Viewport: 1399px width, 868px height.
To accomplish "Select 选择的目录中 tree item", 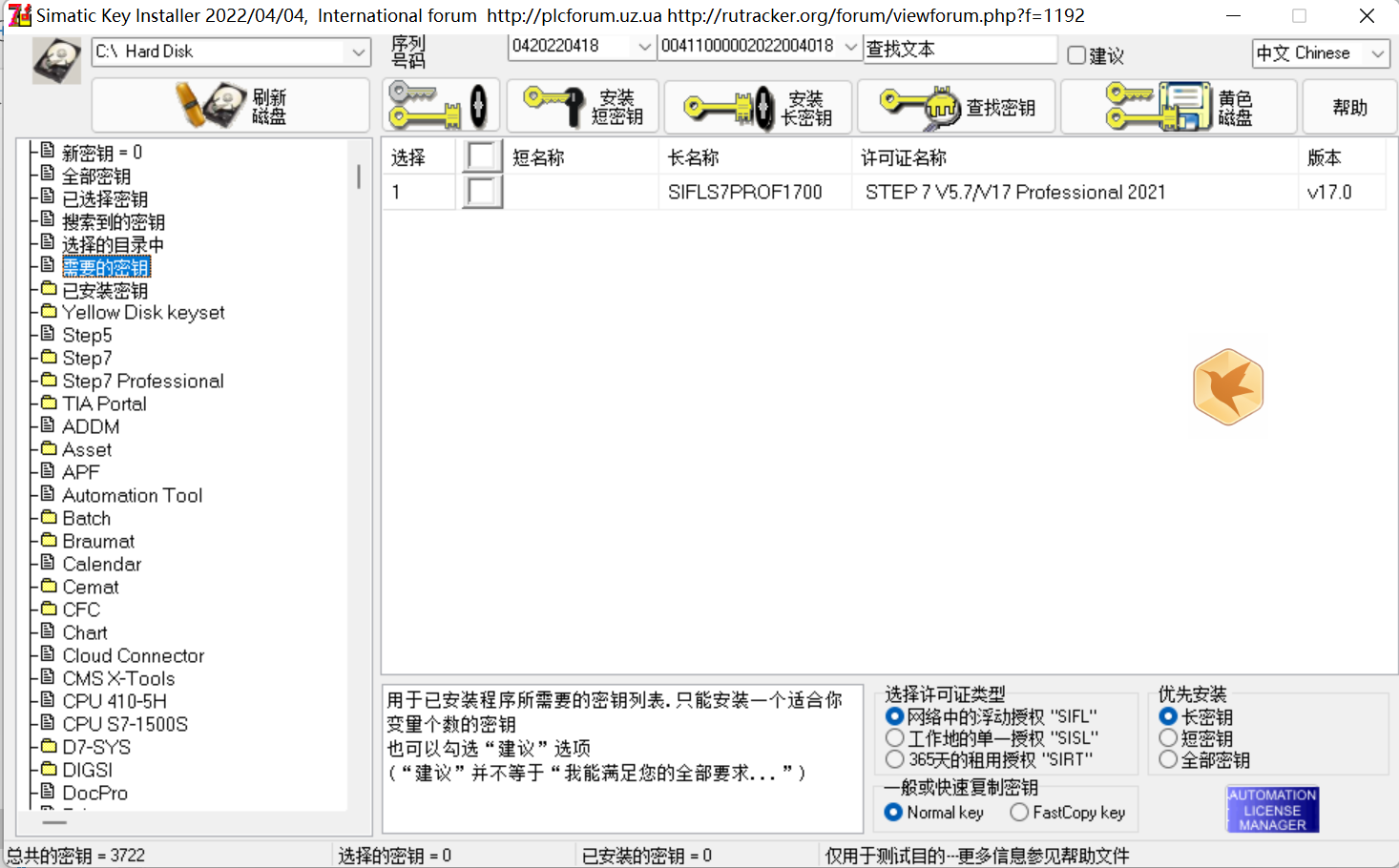I will tap(114, 244).
